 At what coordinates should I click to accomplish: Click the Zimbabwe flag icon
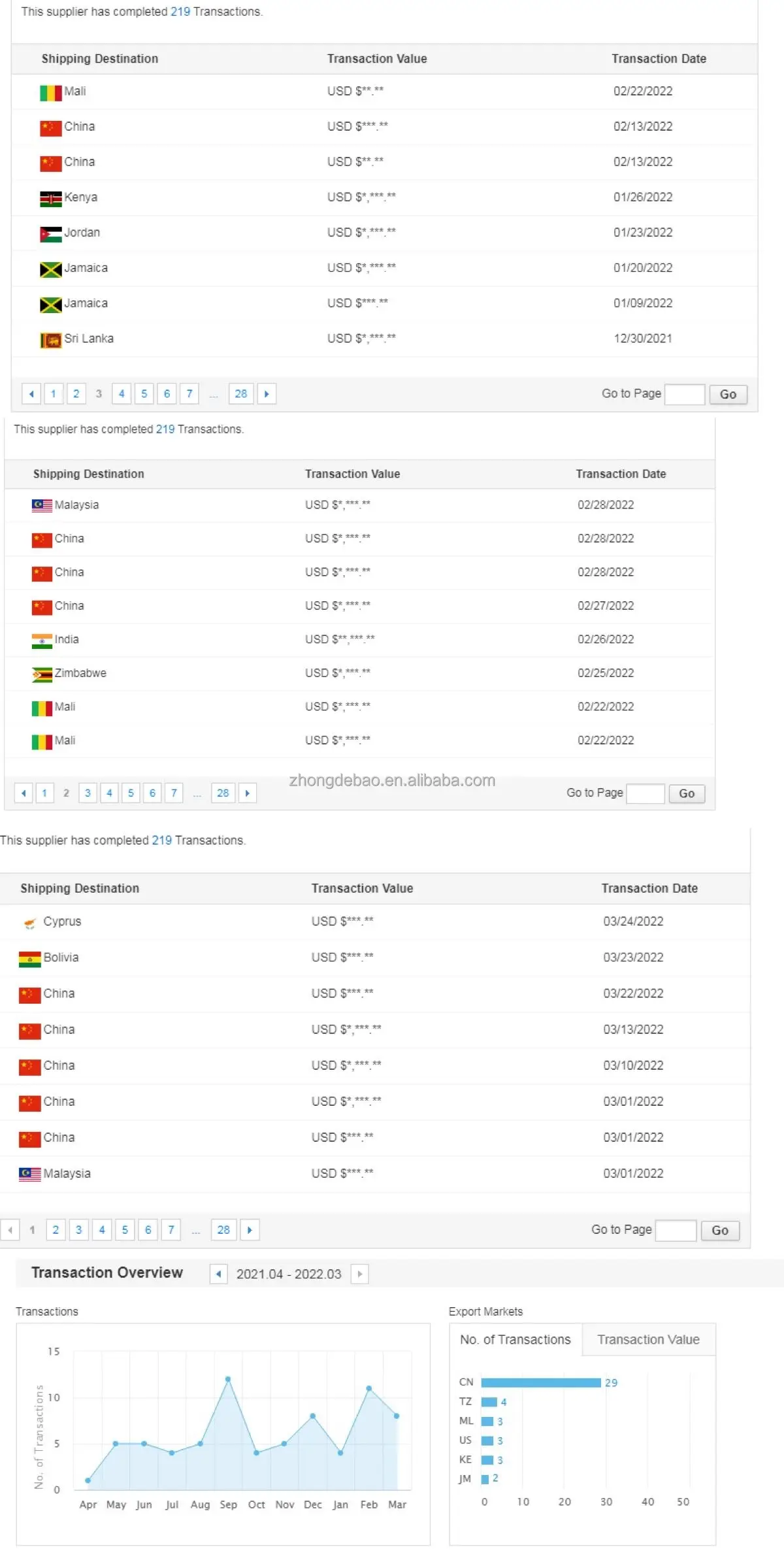click(x=42, y=674)
